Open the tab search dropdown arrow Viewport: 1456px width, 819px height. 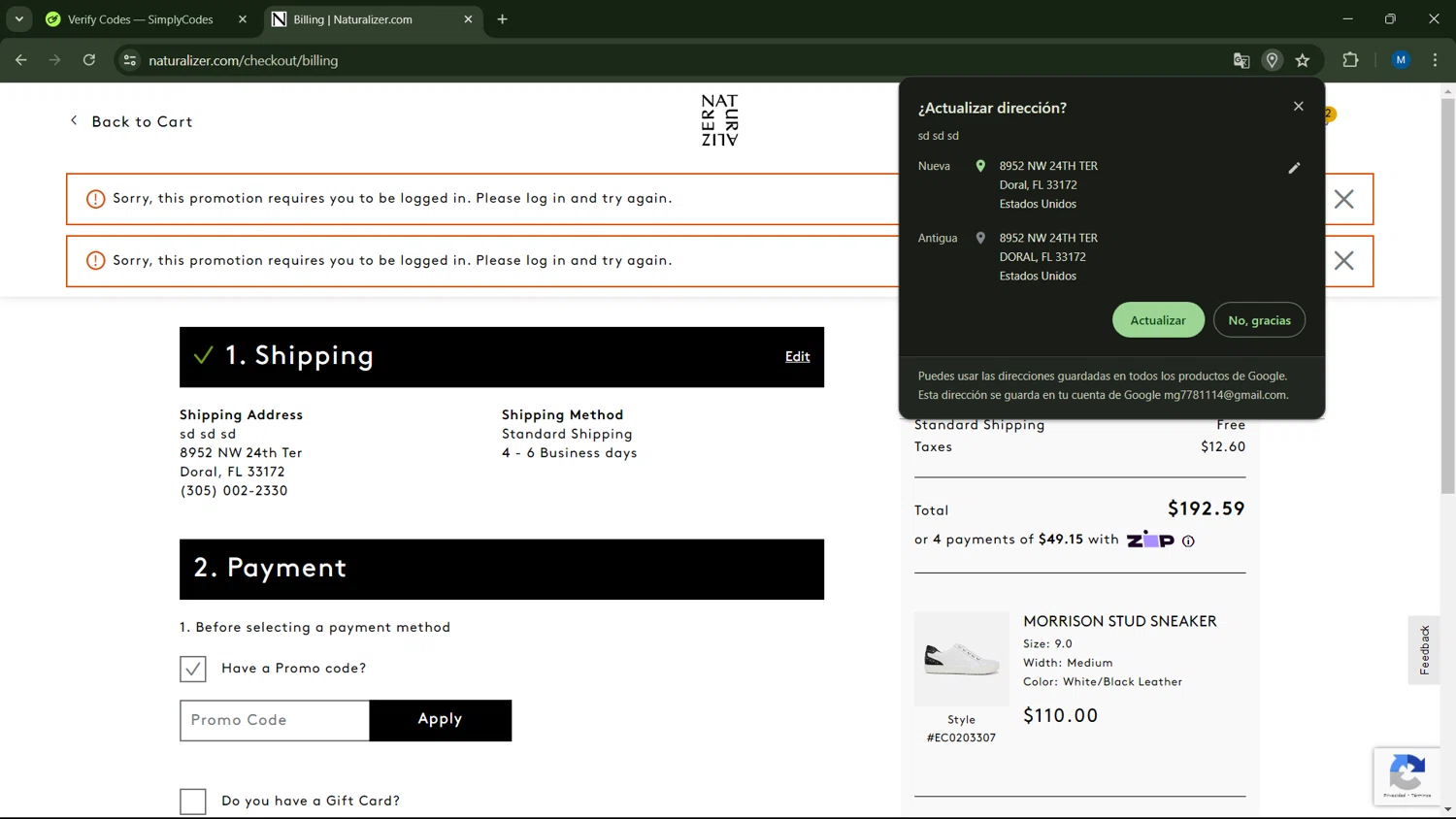(19, 19)
